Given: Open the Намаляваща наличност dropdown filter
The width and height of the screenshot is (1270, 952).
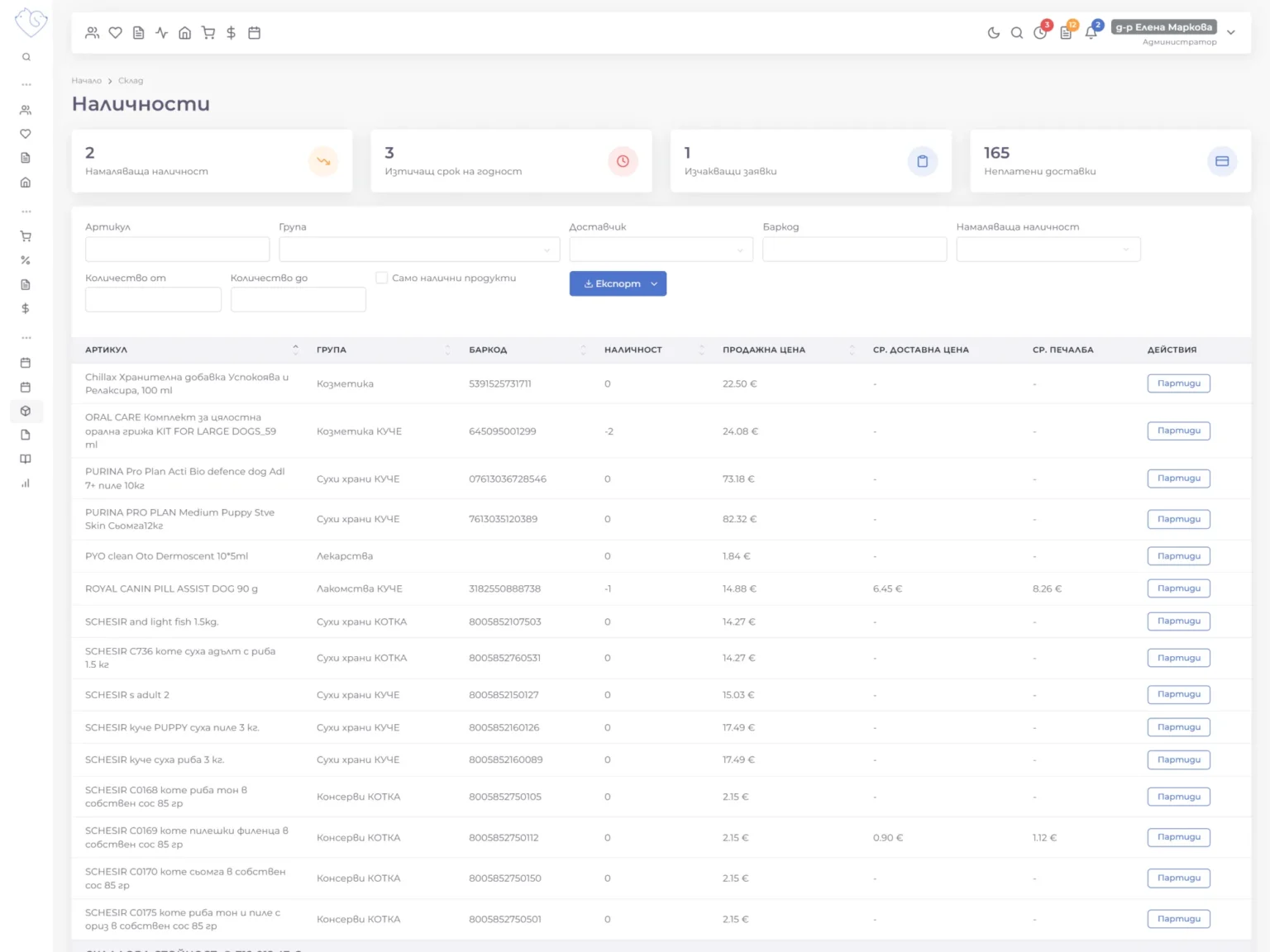Looking at the screenshot, I should point(1048,250).
